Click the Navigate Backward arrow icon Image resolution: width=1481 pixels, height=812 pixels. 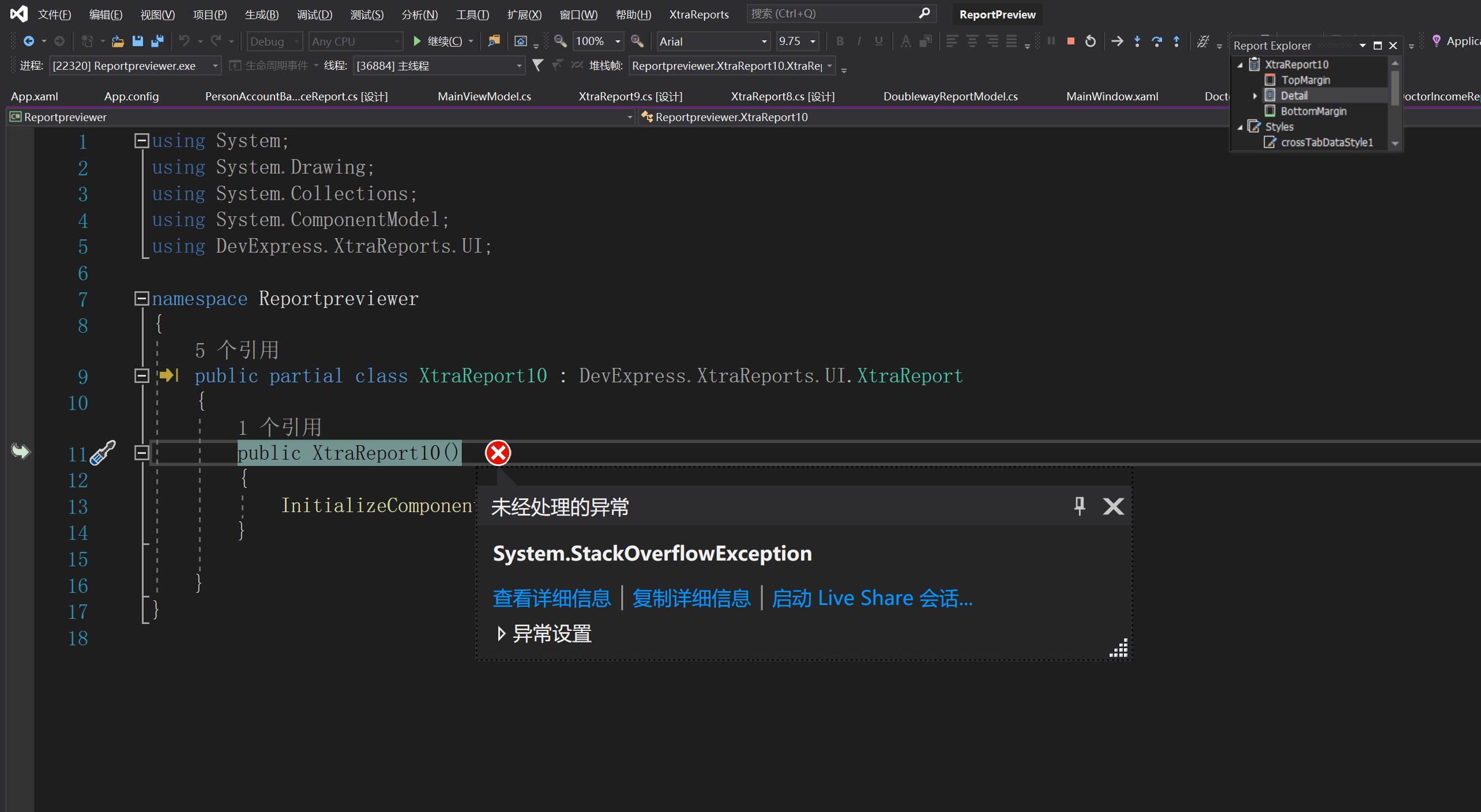pyautogui.click(x=28, y=41)
